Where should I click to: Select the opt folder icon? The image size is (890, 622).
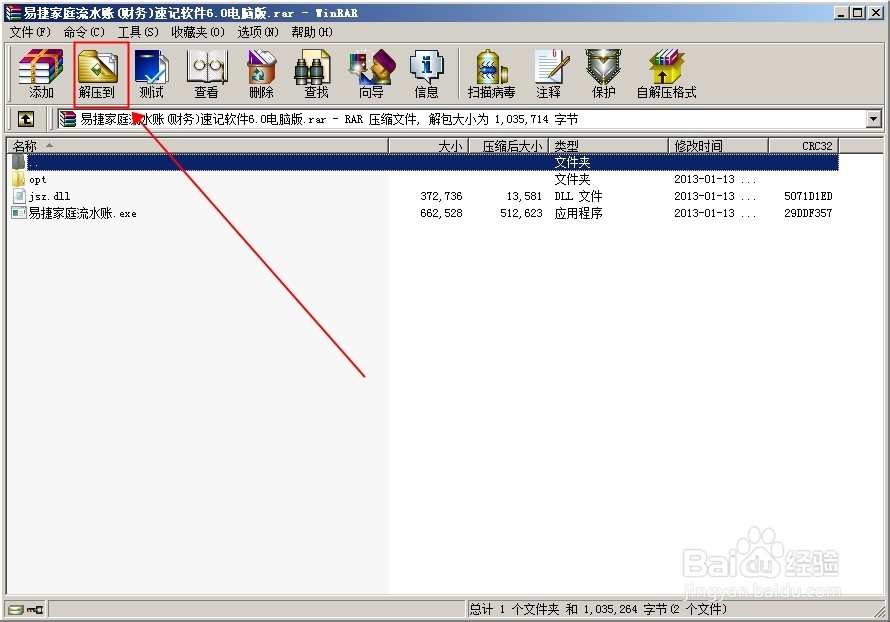click(x=18, y=179)
